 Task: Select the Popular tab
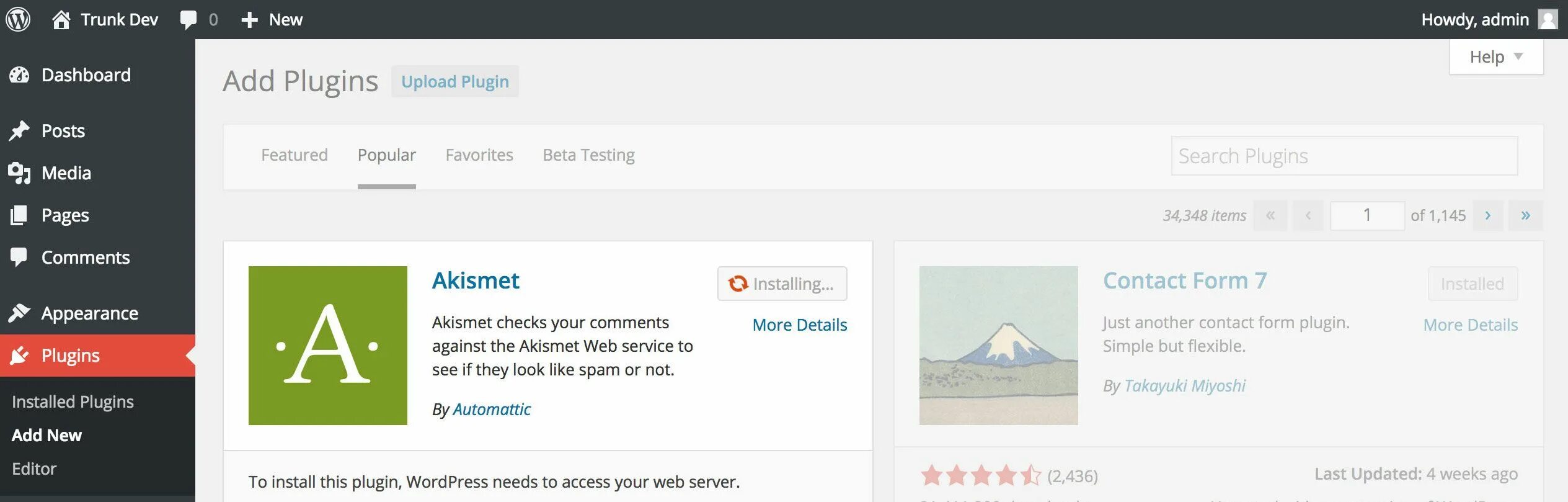click(387, 155)
